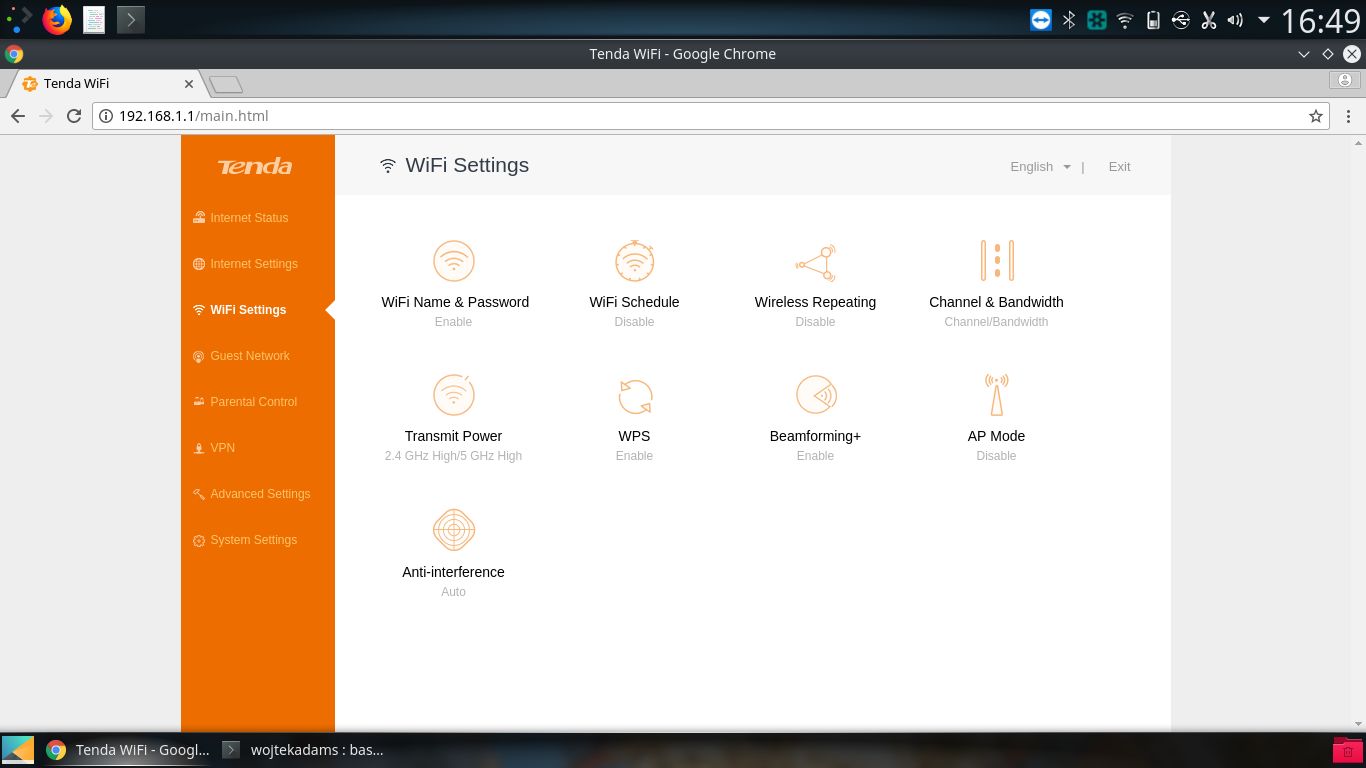Open the English language dropdown
The width and height of the screenshot is (1366, 768).
point(1040,167)
